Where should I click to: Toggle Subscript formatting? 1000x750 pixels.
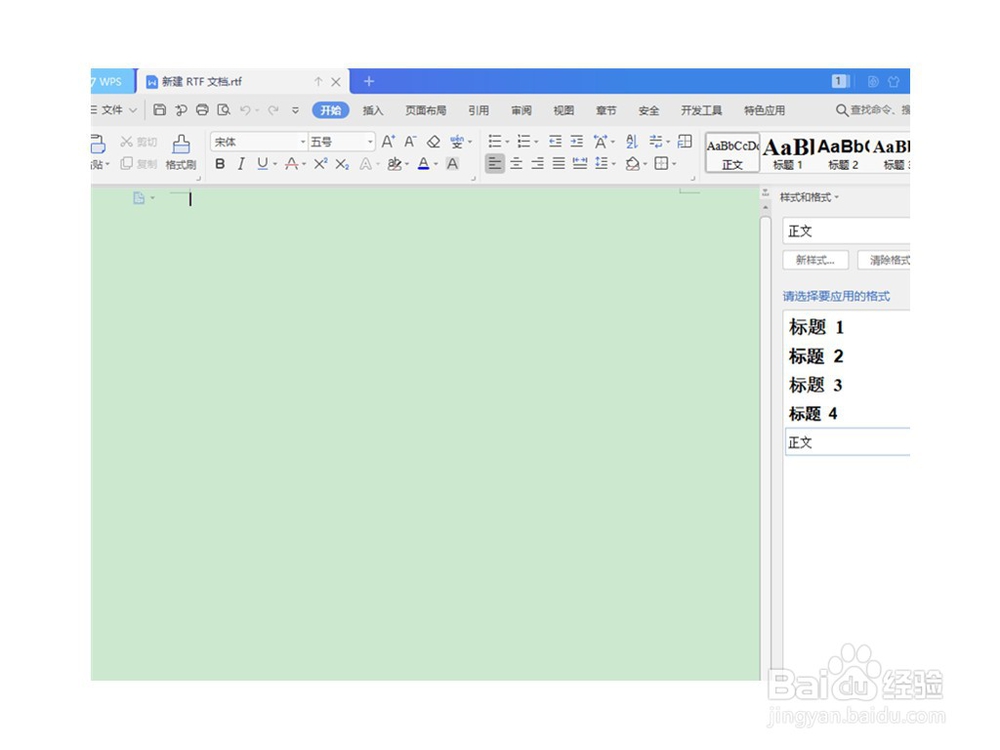342,164
